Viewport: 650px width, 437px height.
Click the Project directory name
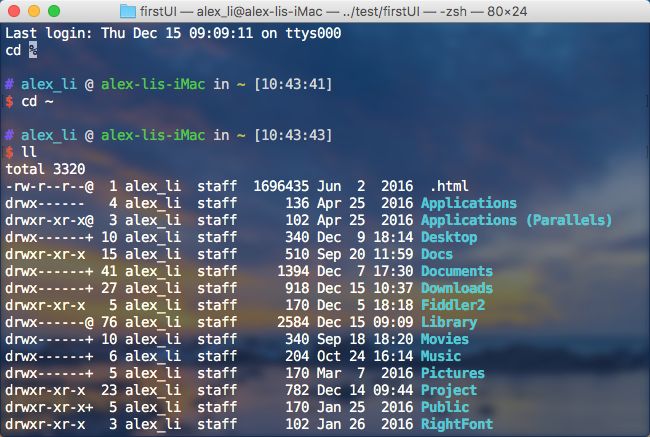coord(449,390)
